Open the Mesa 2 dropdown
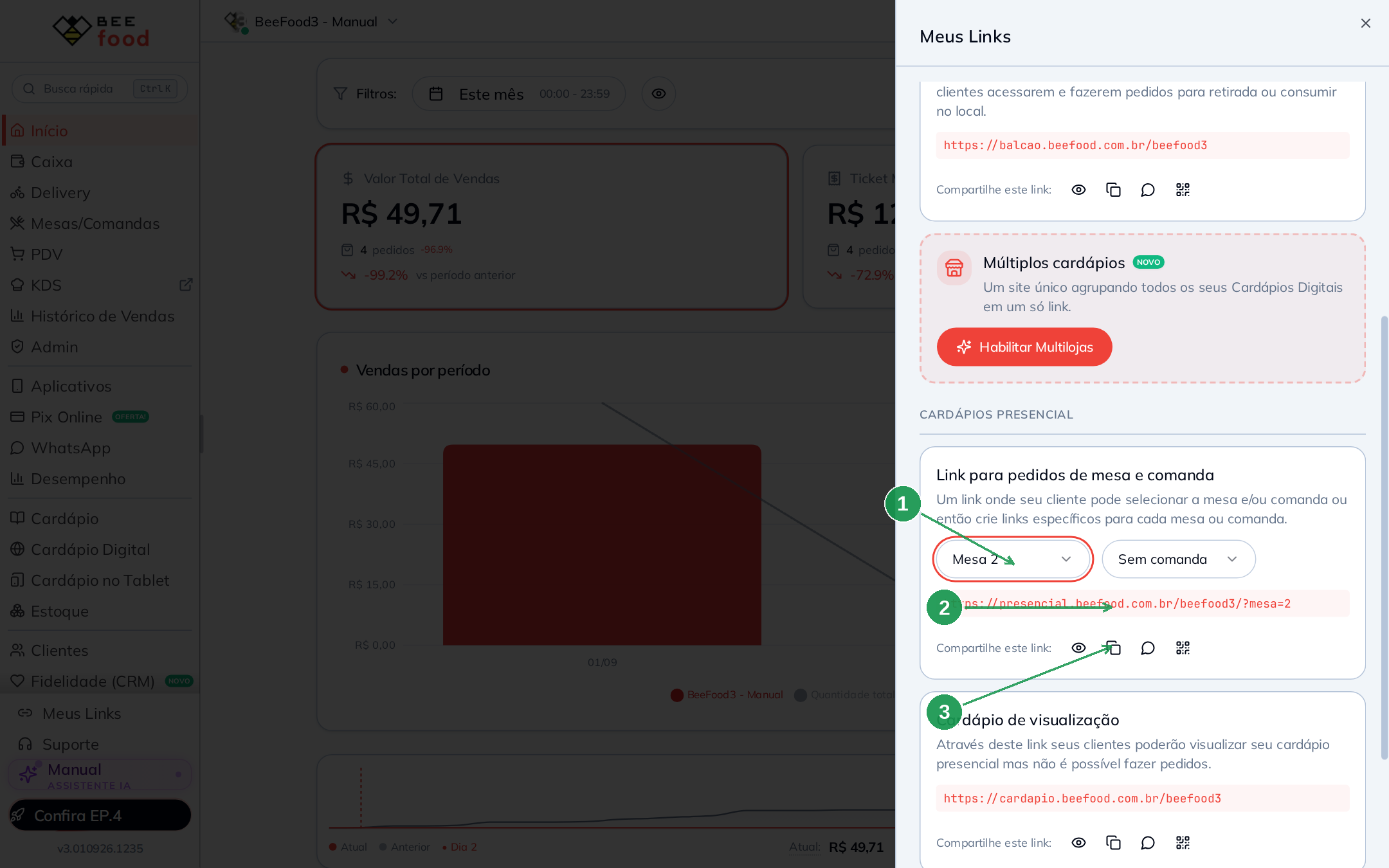The height and width of the screenshot is (868, 1389). [x=1013, y=559]
